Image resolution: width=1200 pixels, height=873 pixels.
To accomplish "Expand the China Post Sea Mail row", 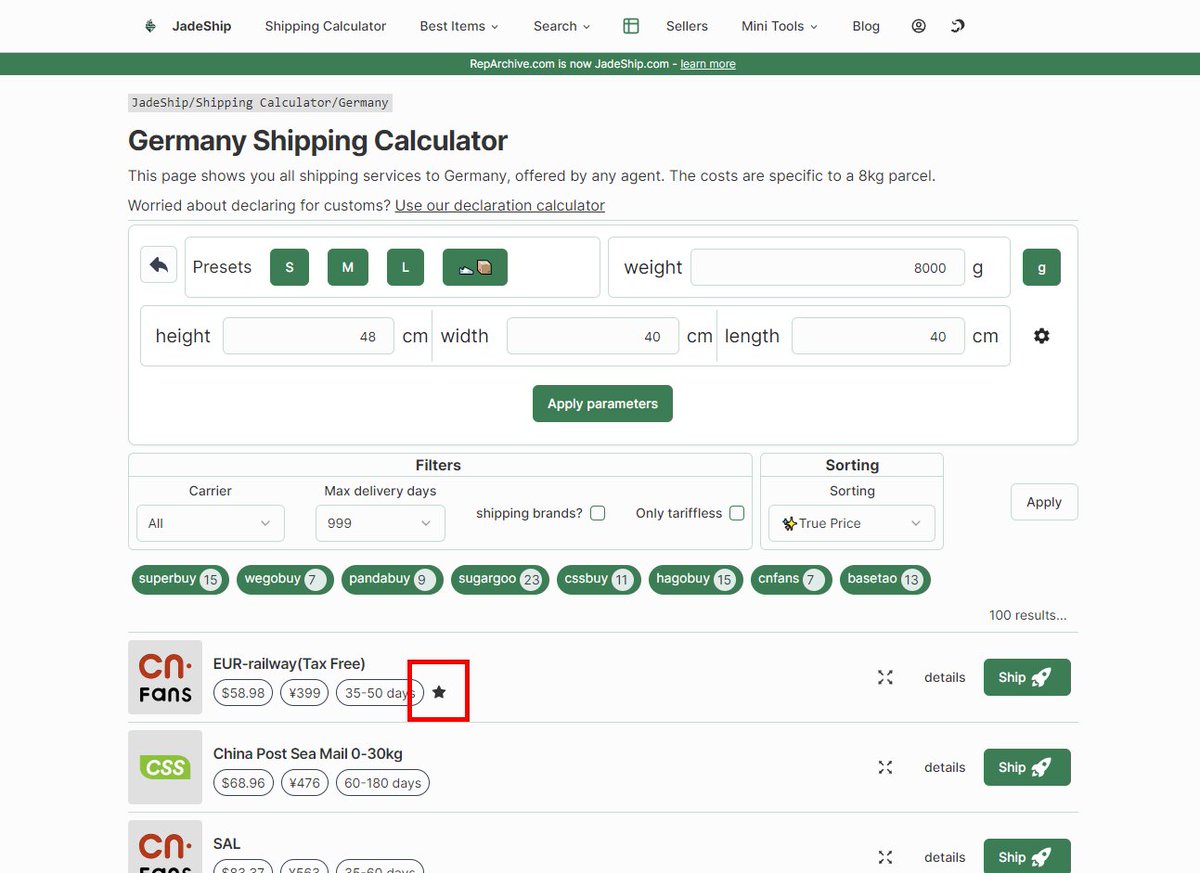I will click(885, 767).
